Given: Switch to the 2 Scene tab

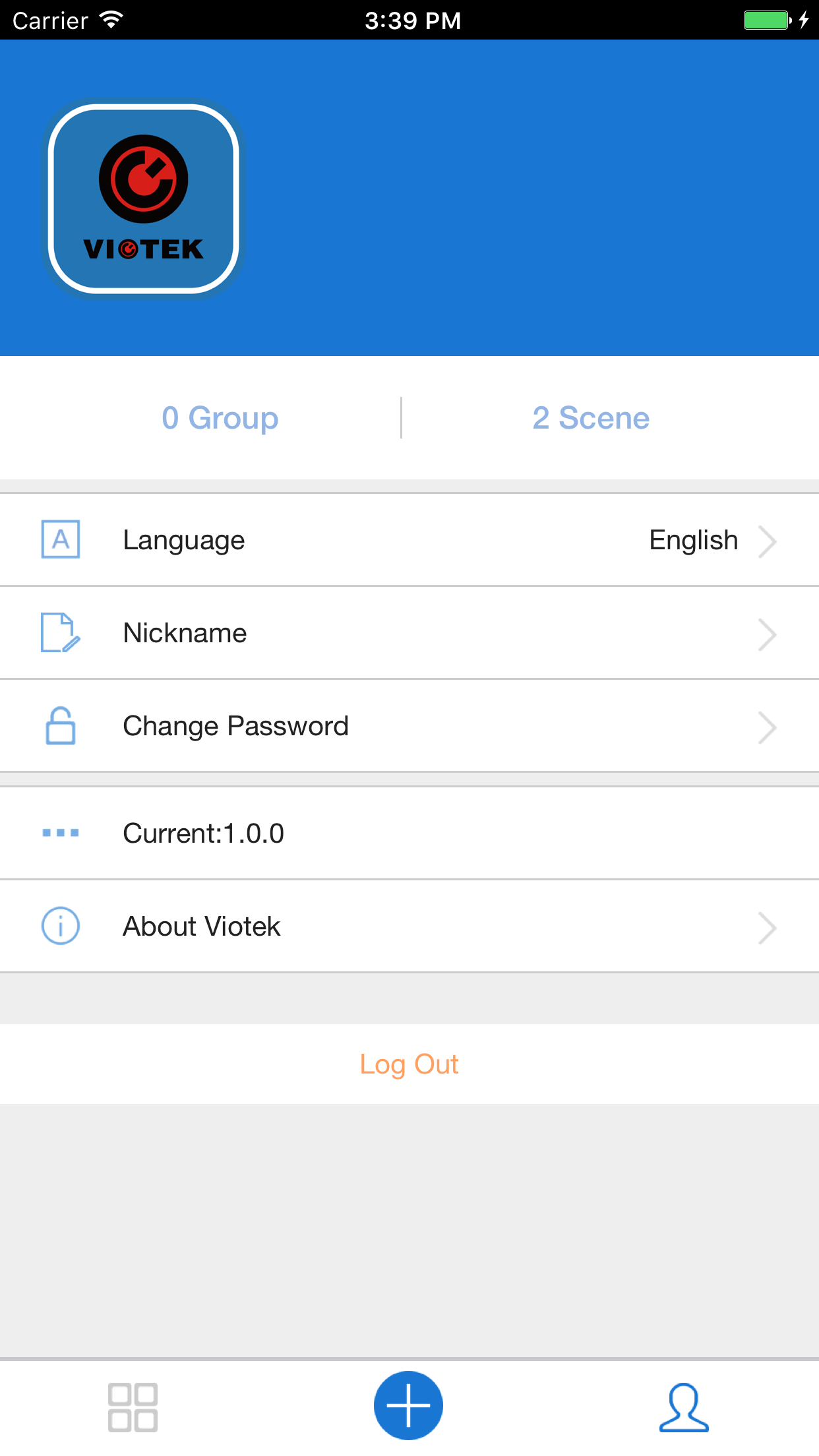Looking at the screenshot, I should [591, 418].
